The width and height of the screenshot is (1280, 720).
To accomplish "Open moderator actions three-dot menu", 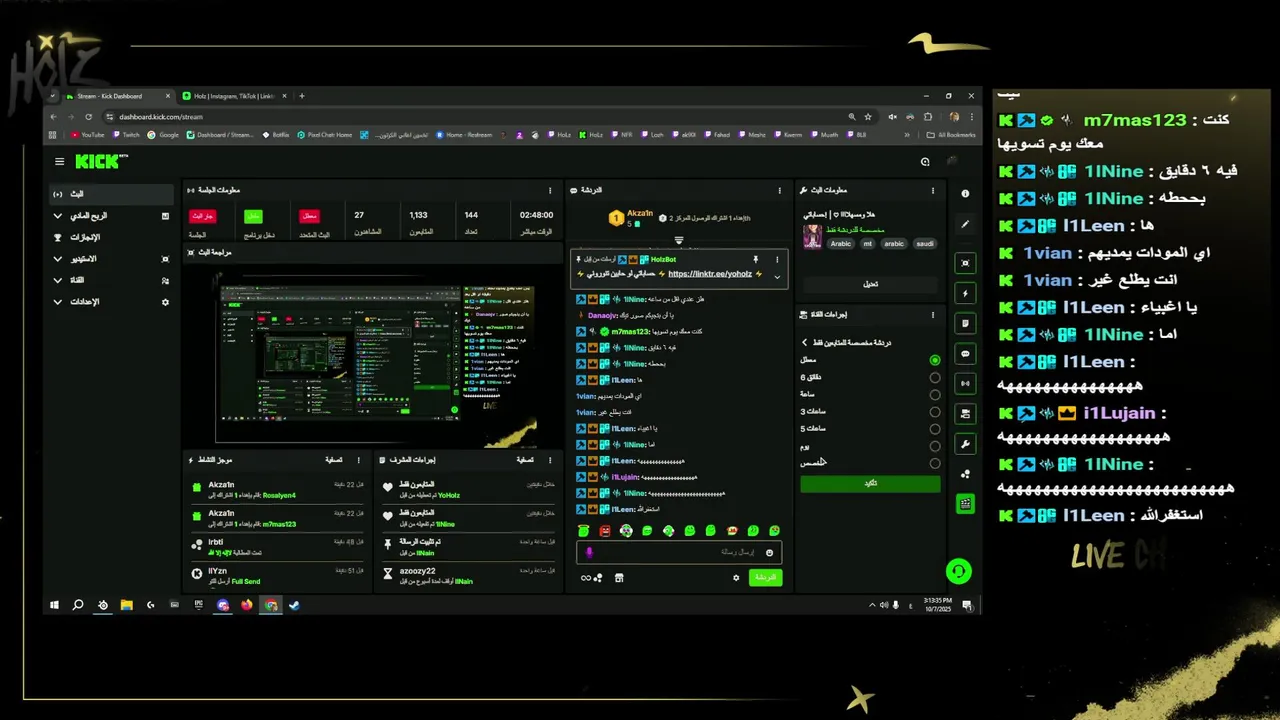I will click(x=548, y=460).
